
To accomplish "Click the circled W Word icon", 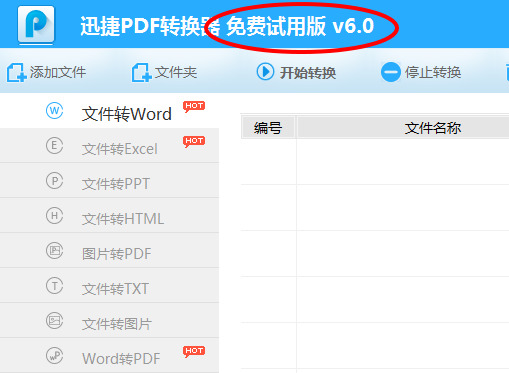I will click(x=54, y=110).
